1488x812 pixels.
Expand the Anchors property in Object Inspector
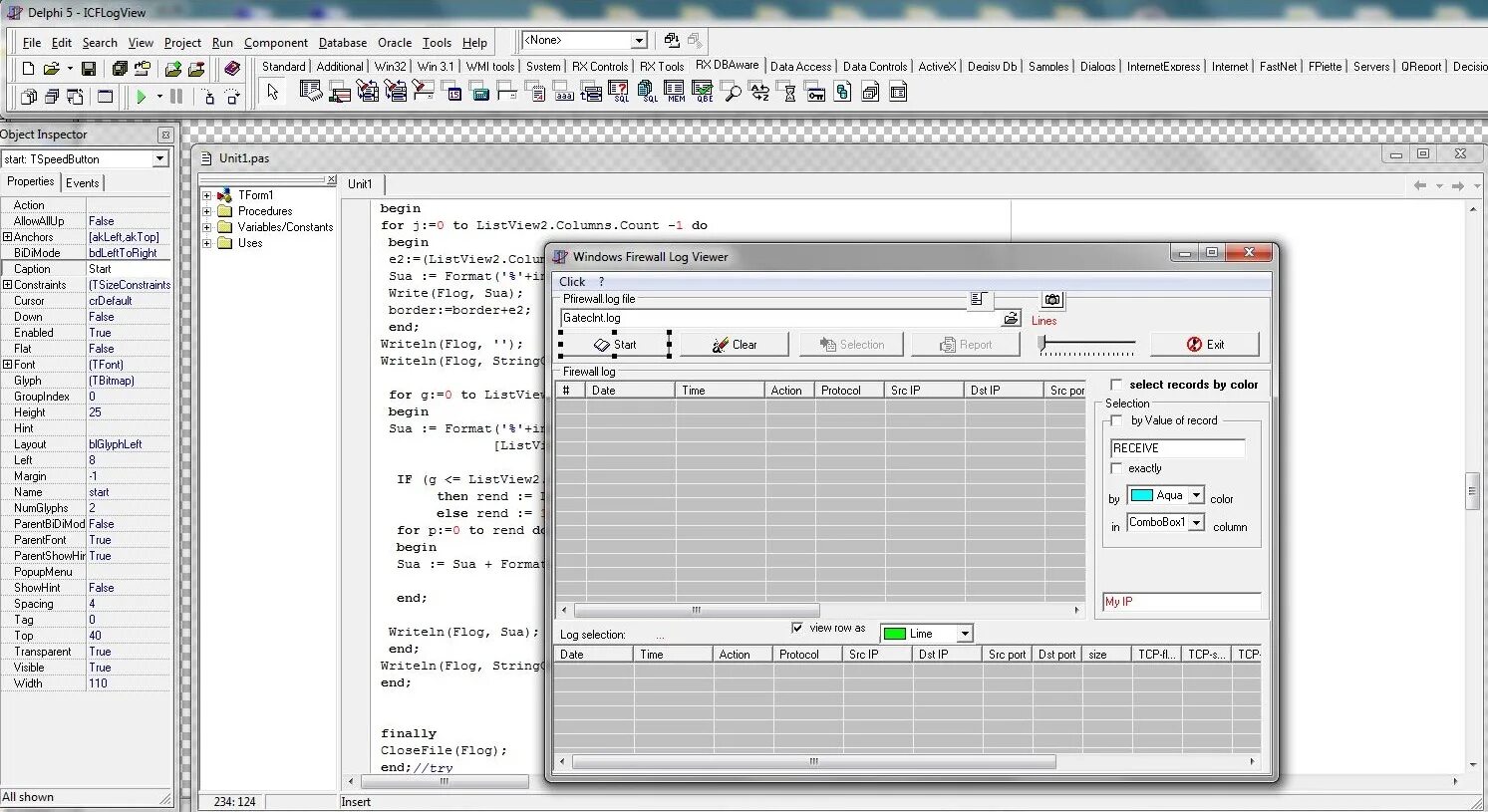pyautogui.click(x=7, y=237)
